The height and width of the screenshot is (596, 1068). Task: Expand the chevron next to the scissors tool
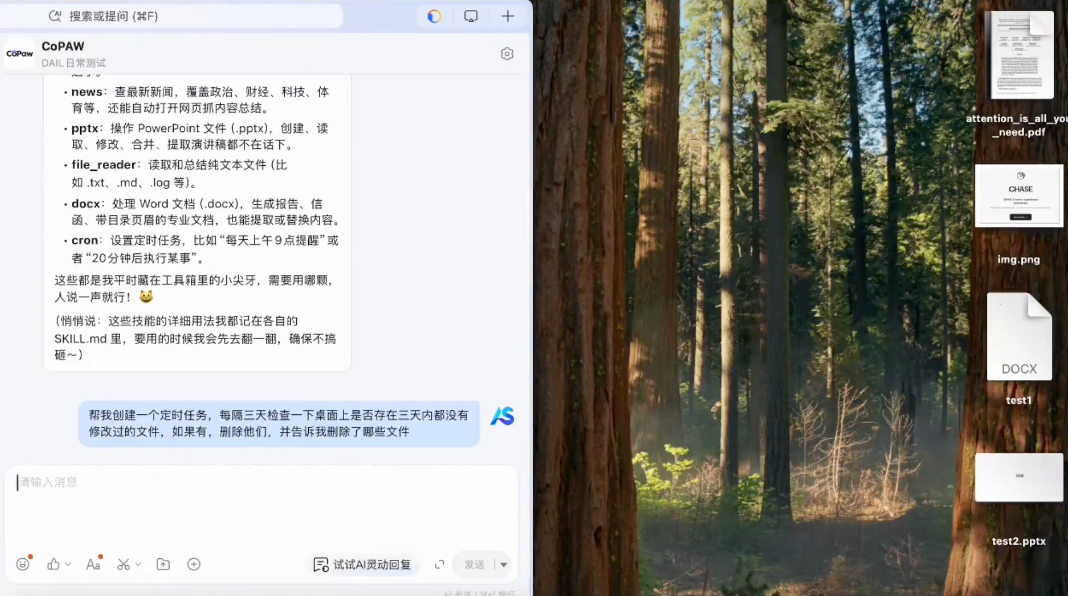click(x=137, y=564)
